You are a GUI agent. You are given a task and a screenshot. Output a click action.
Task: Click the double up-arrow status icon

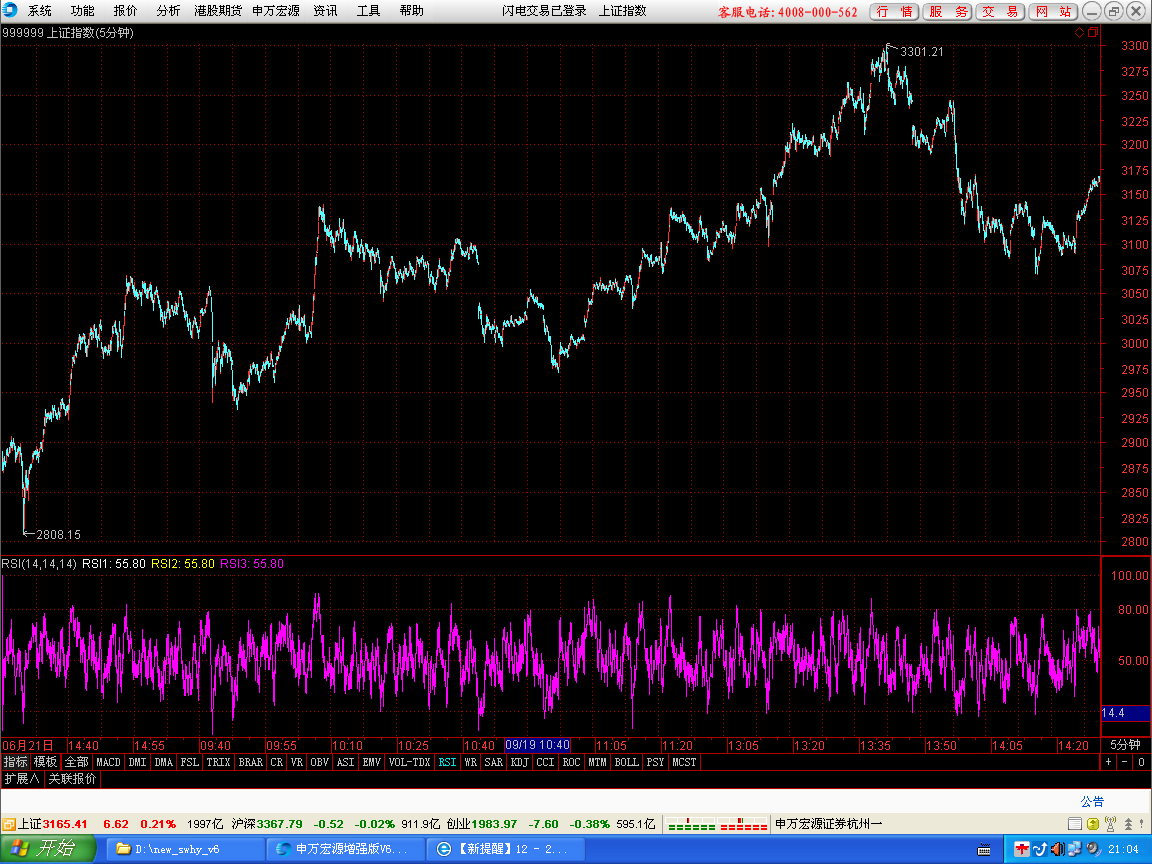(x=1128, y=824)
